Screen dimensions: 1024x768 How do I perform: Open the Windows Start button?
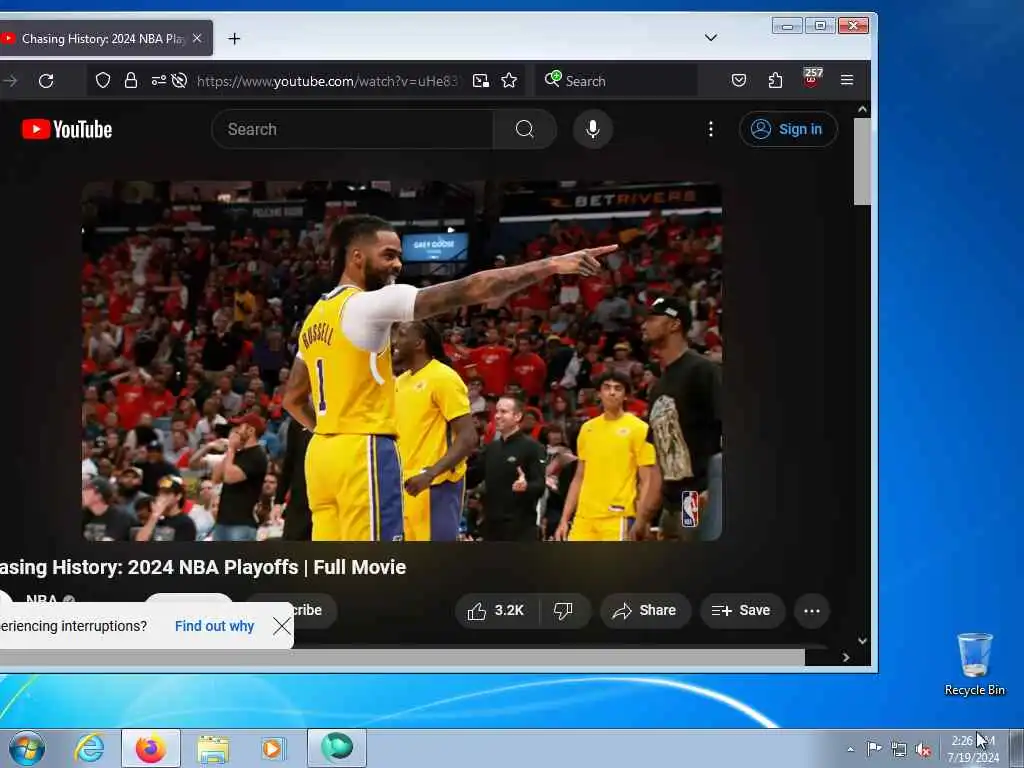pos(27,748)
